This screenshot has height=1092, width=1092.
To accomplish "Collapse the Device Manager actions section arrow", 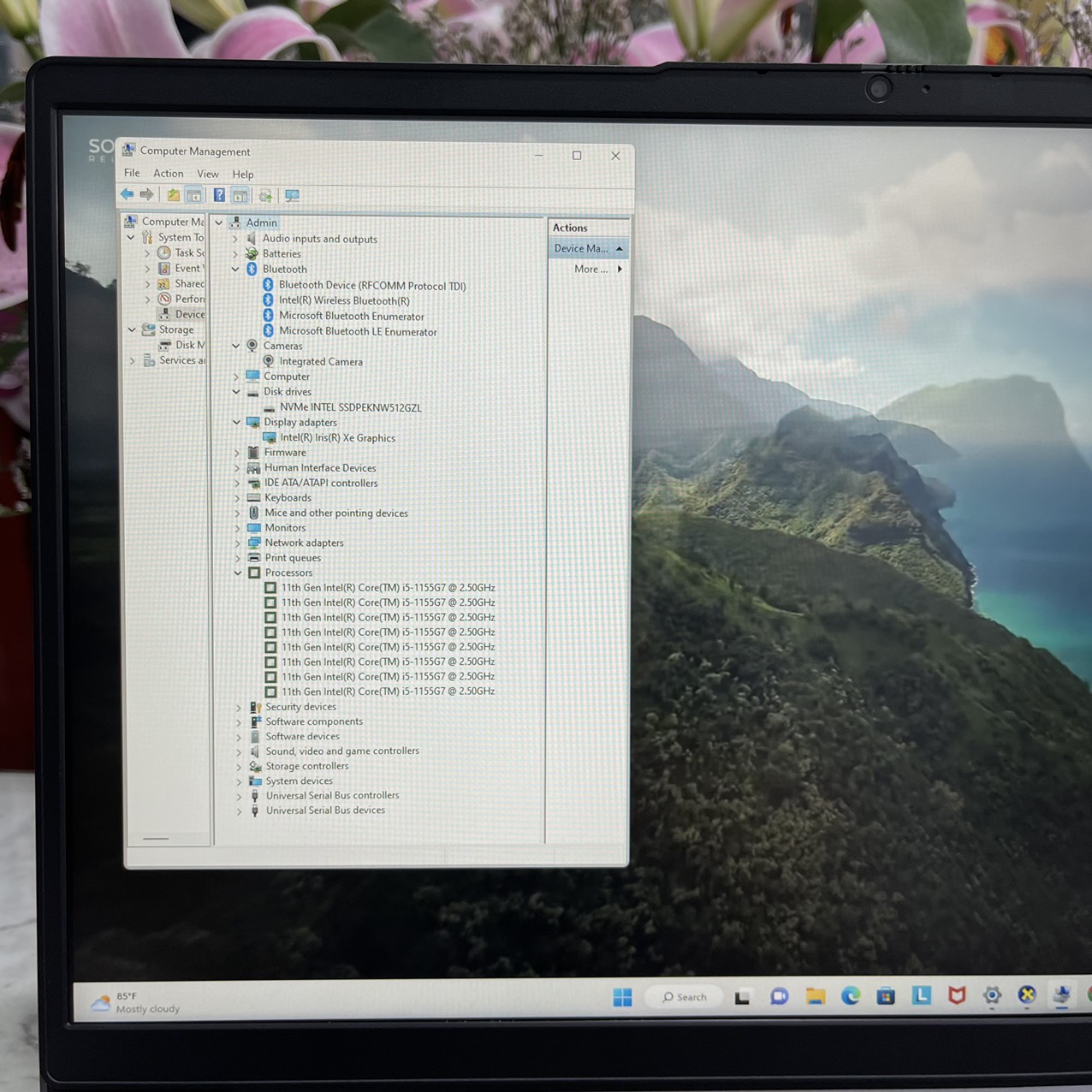I will [620, 249].
